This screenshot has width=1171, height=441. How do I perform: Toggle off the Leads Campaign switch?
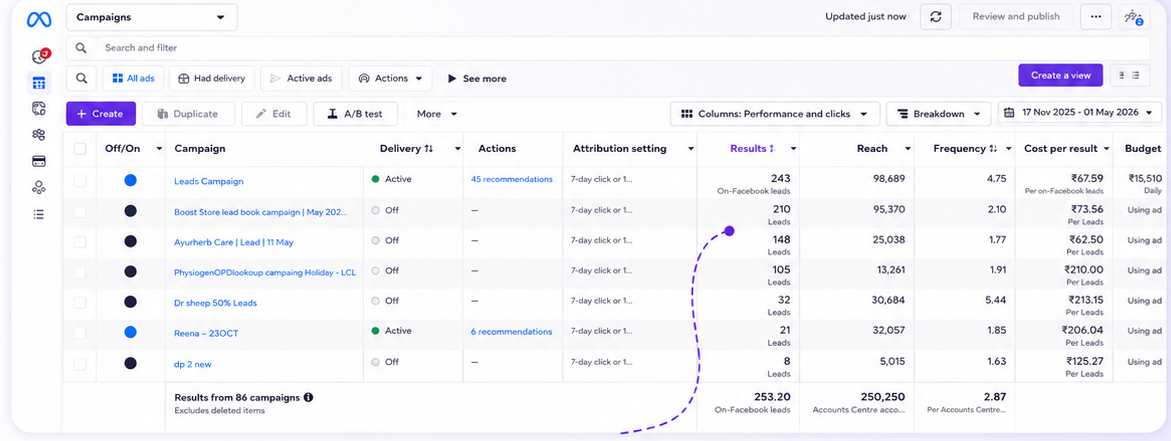click(x=131, y=180)
